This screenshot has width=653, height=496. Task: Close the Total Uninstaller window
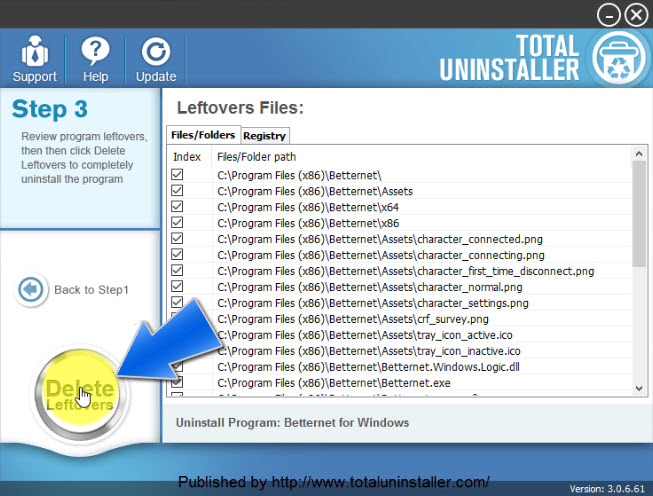pos(636,15)
